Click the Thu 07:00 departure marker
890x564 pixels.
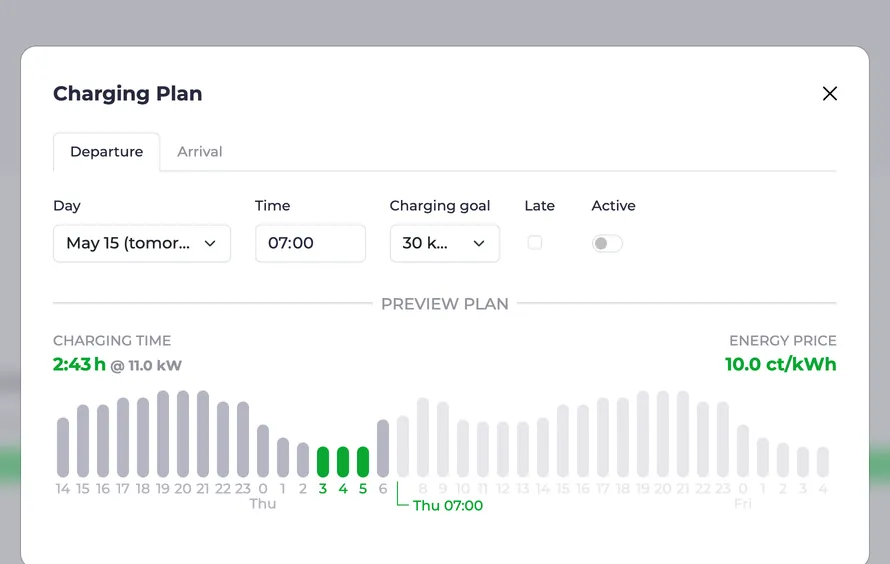(447, 506)
